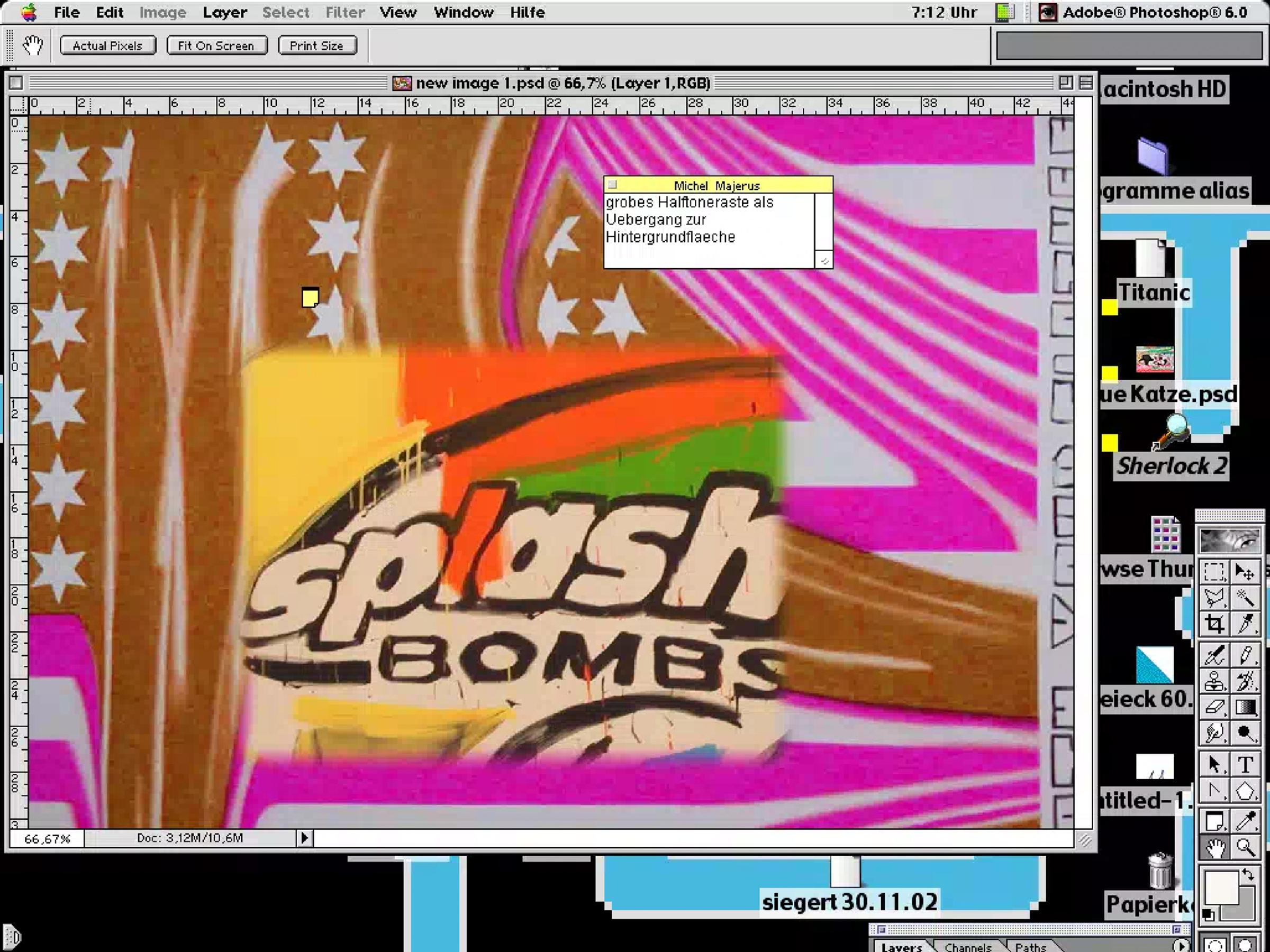Select the Crop tool
Screen dimensions: 1270x952
(x=1214, y=624)
